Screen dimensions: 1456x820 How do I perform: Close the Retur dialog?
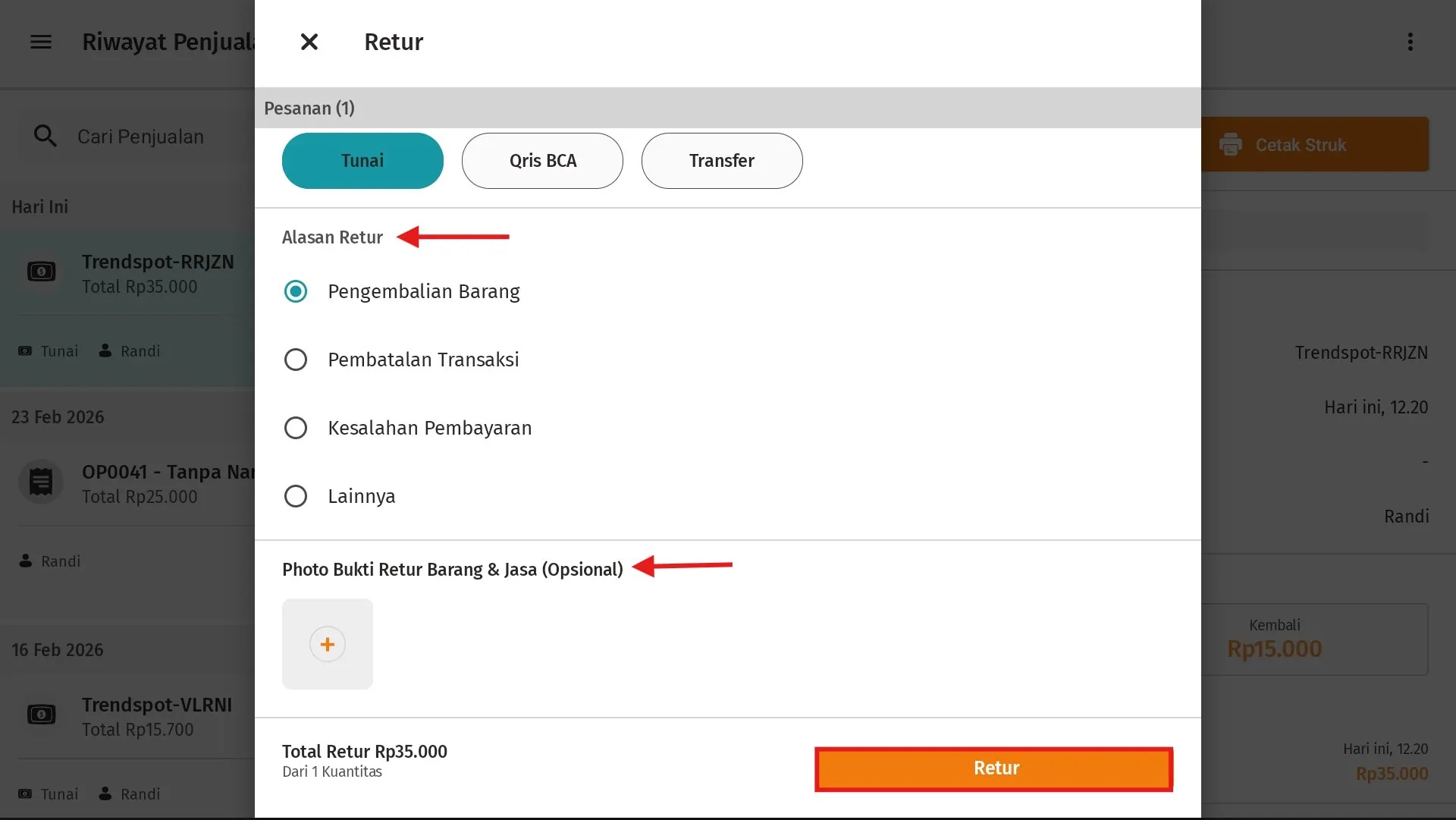click(309, 42)
